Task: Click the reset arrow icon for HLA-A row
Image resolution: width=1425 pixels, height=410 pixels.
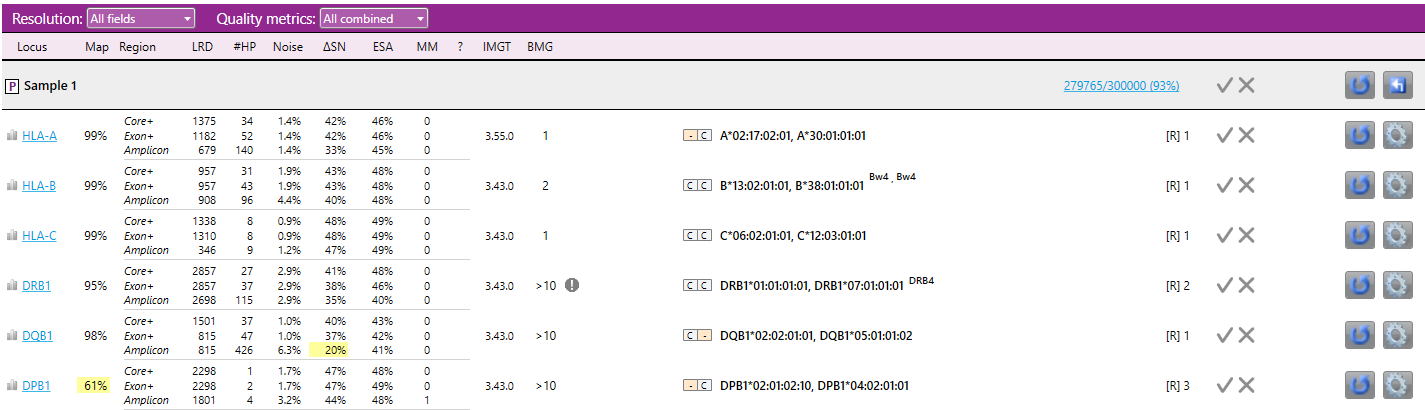Action: 1360,135
